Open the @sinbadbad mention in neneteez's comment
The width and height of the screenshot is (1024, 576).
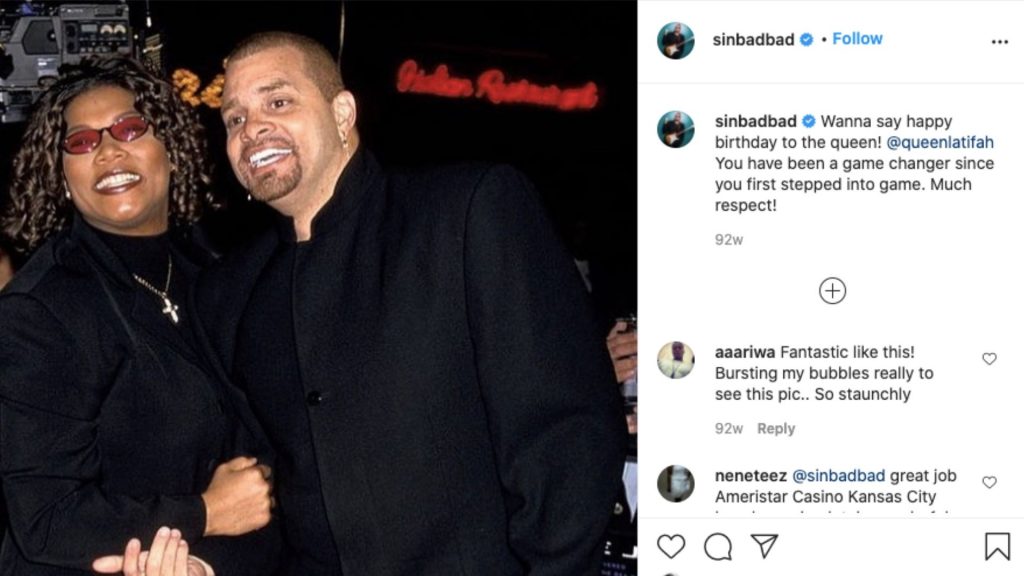click(x=839, y=475)
